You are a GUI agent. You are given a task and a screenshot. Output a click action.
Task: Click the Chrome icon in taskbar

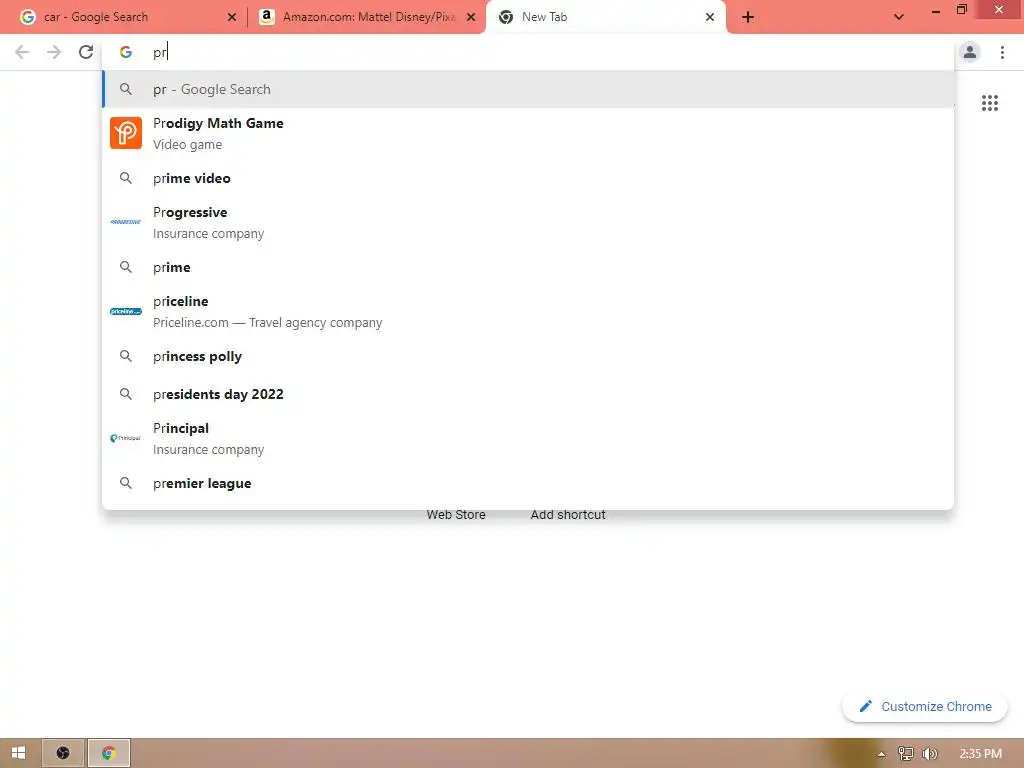[109, 753]
